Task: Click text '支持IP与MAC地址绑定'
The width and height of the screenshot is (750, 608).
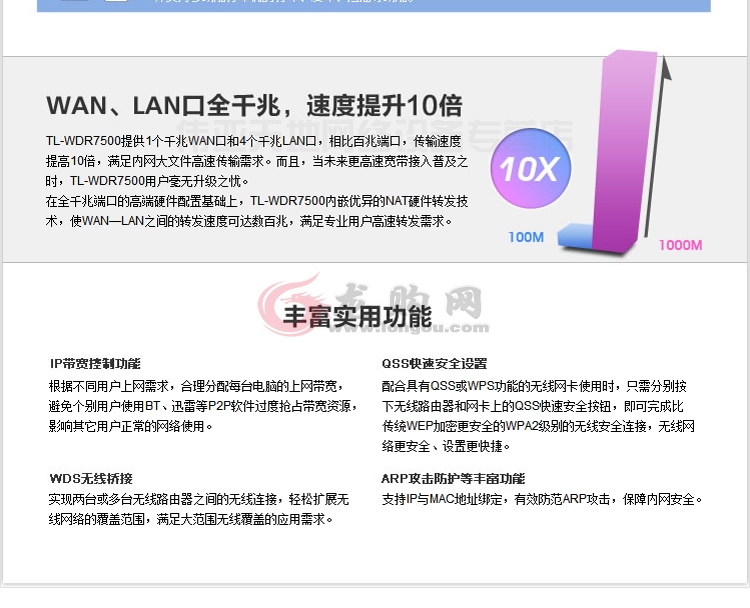Action: tap(441, 499)
